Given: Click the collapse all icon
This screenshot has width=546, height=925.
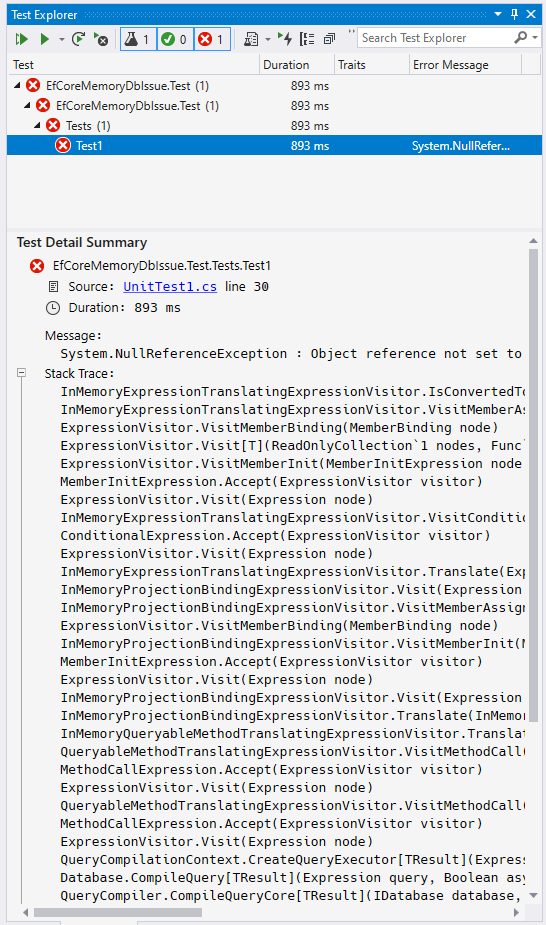Looking at the screenshot, I should (329, 39).
